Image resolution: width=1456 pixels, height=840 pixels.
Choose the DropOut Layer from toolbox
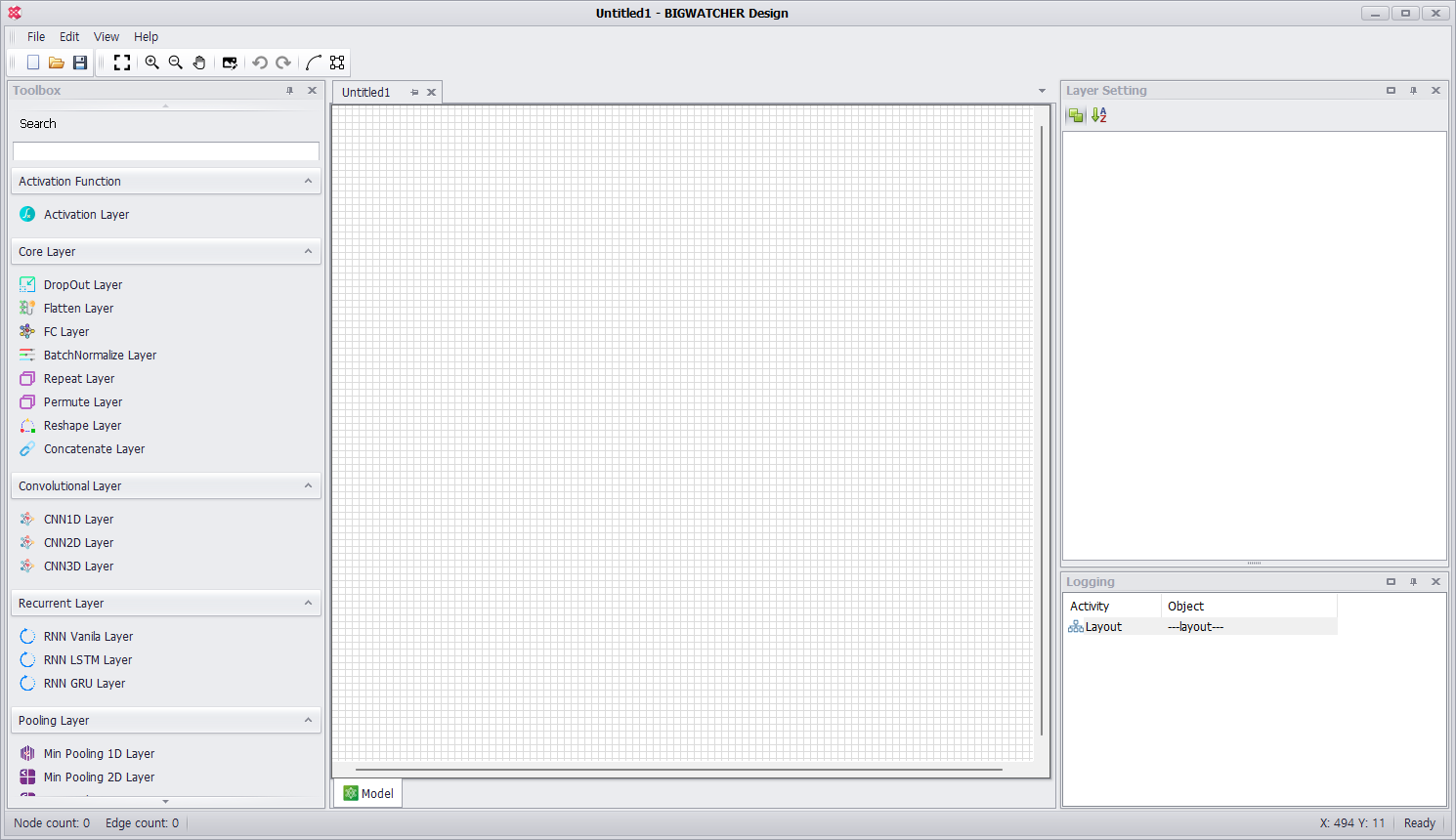pyautogui.click(x=83, y=285)
